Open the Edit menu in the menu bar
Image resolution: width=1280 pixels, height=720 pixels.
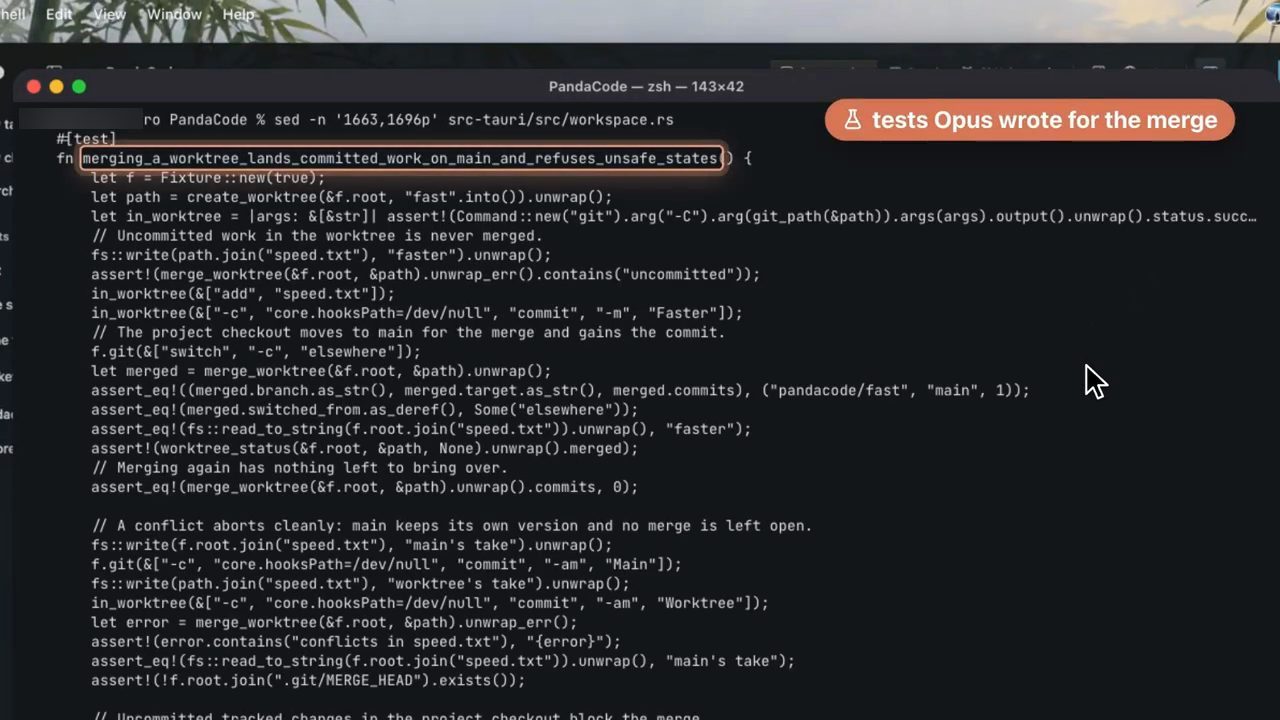pyautogui.click(x=59, y=14)
